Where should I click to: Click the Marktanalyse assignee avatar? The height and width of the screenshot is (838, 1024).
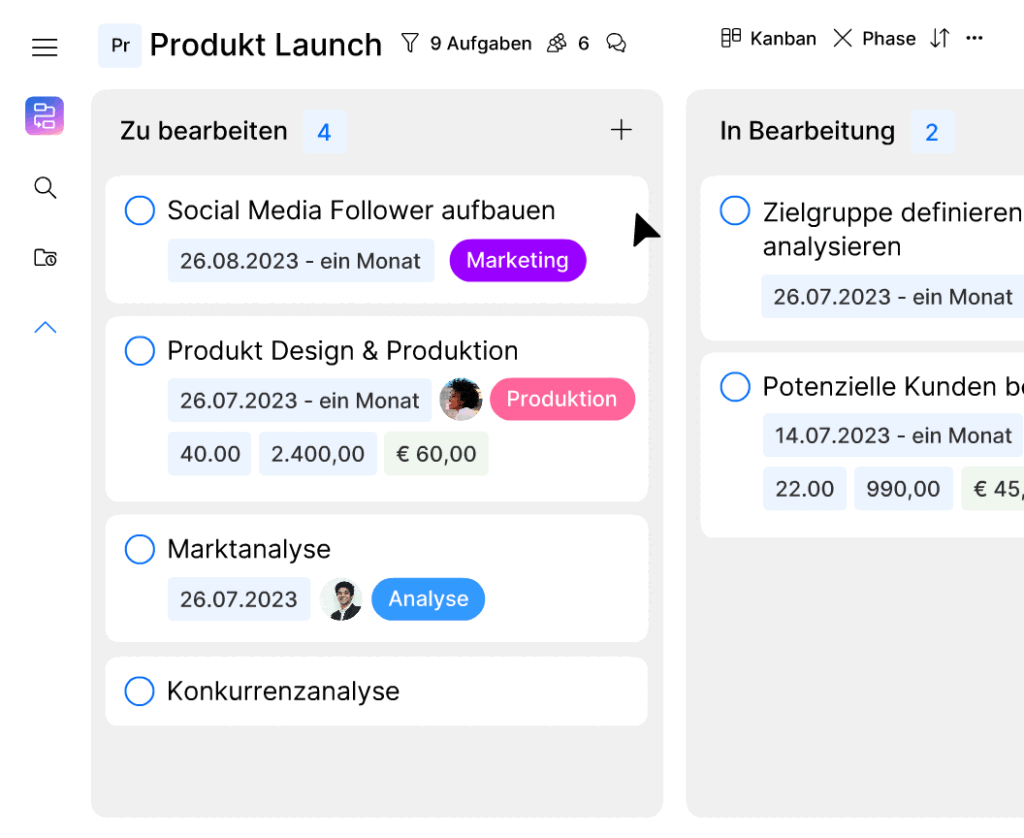(341, 599)
